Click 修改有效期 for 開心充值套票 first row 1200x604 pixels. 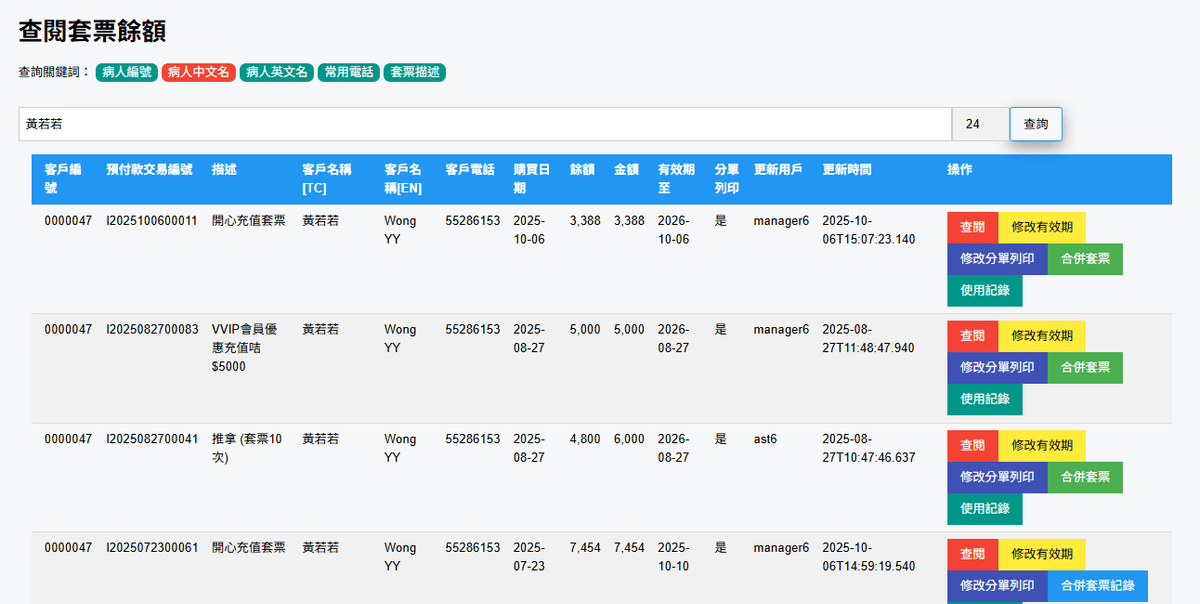(1041, 227)
